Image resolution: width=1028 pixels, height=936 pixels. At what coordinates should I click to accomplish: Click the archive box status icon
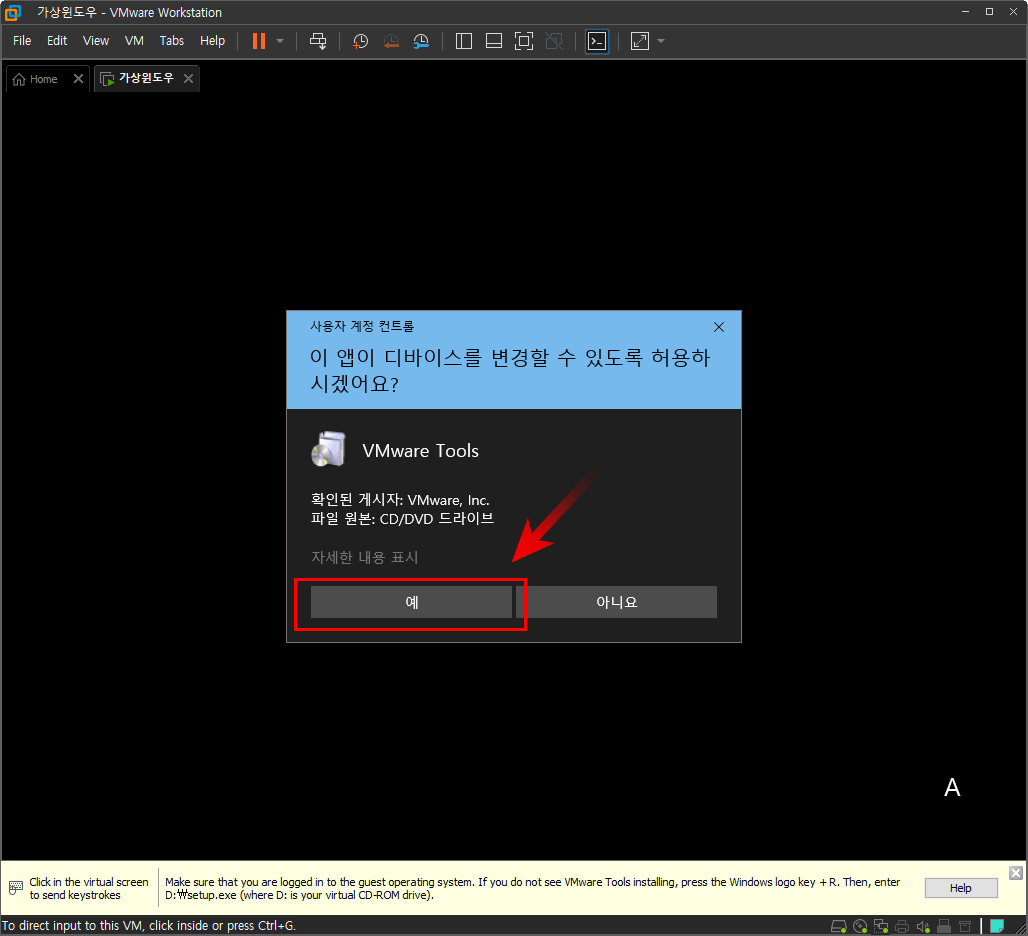pyautogui.click(x=965, y=926)
